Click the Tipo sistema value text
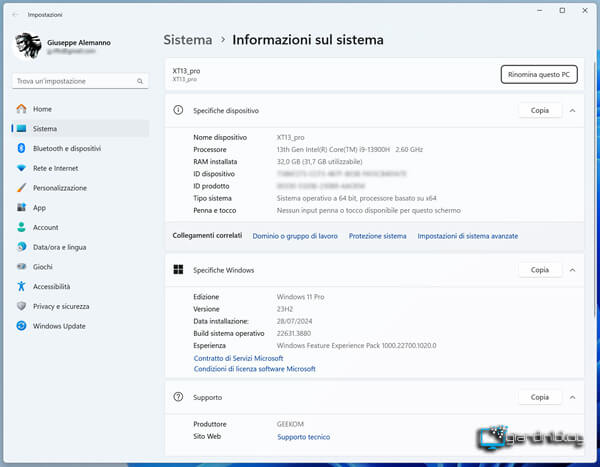600x467 pixels. coord(356,198)
